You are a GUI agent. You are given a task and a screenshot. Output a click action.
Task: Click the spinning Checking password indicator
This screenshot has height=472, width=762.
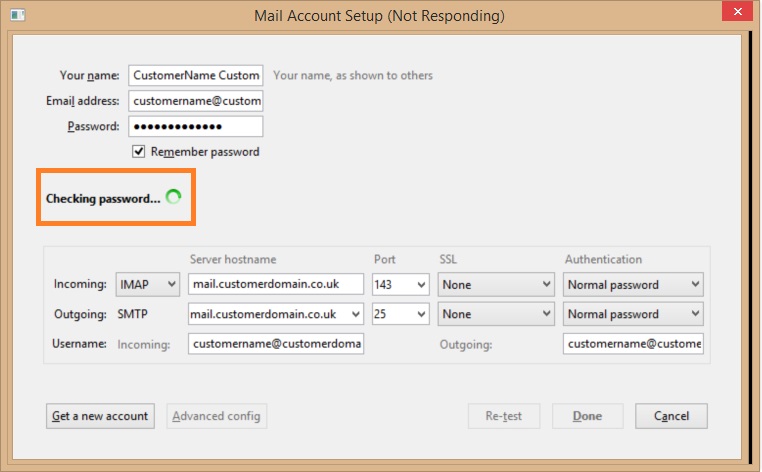173,198
